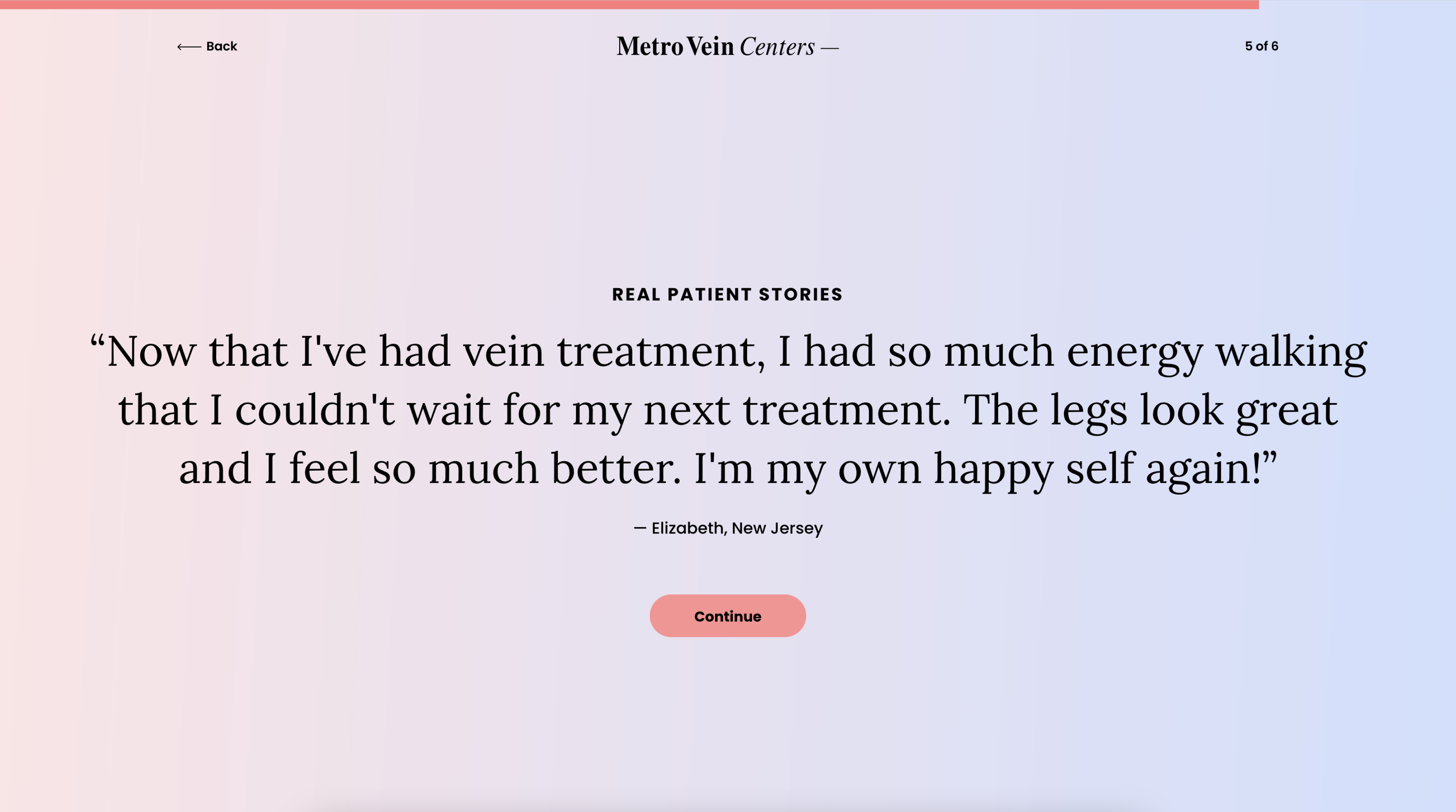Continue to the next step
Screen dimensions: 1456x812
[x=728, y=615]
